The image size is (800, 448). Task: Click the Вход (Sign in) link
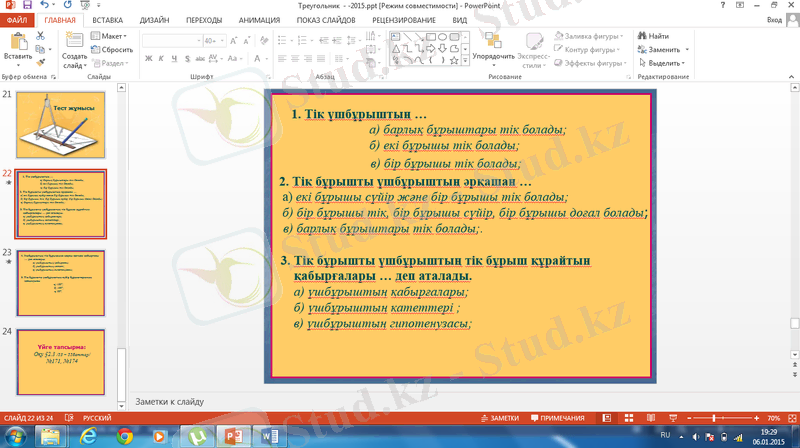[x=774, y=19]
